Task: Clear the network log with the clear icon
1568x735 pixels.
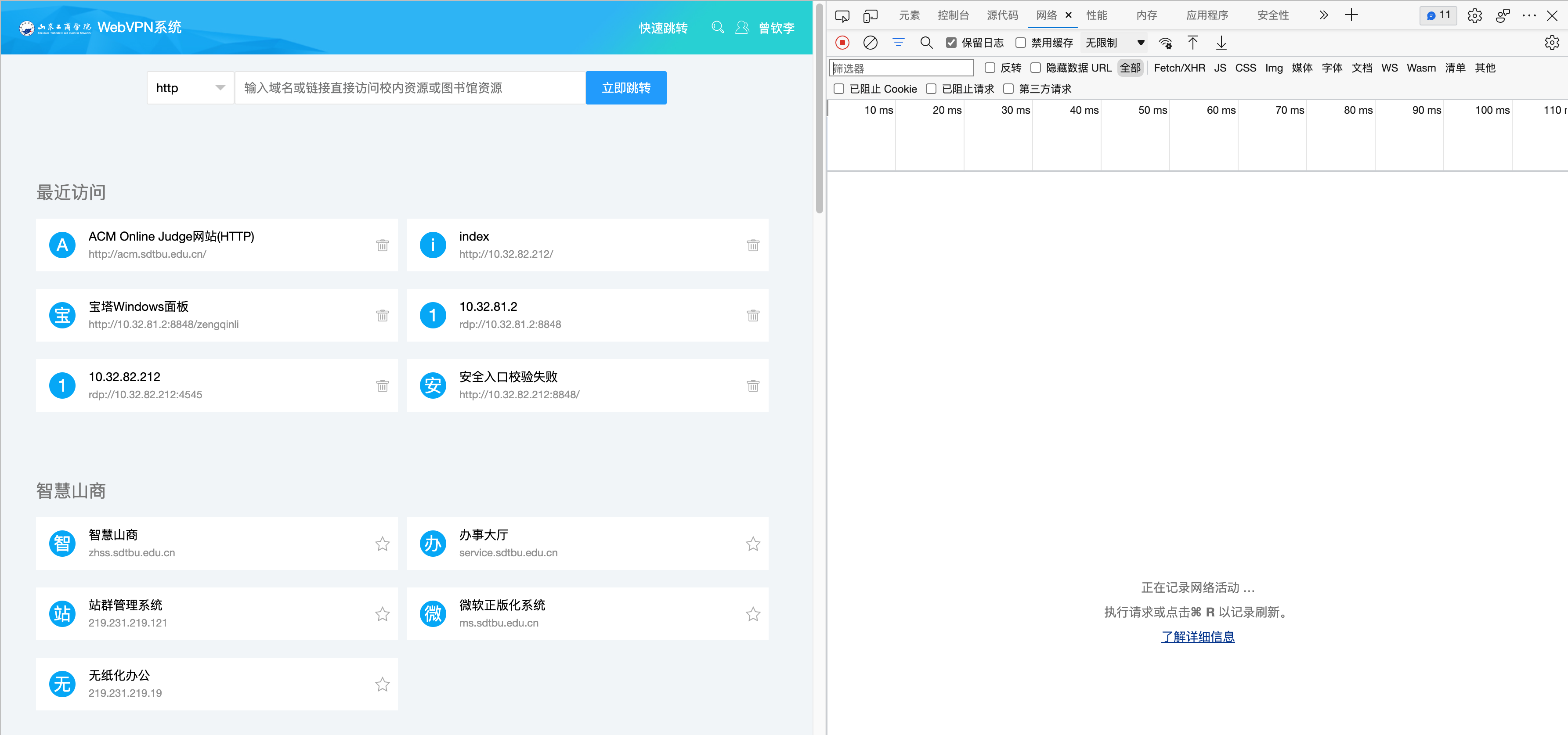Action: tap(871, 43)
